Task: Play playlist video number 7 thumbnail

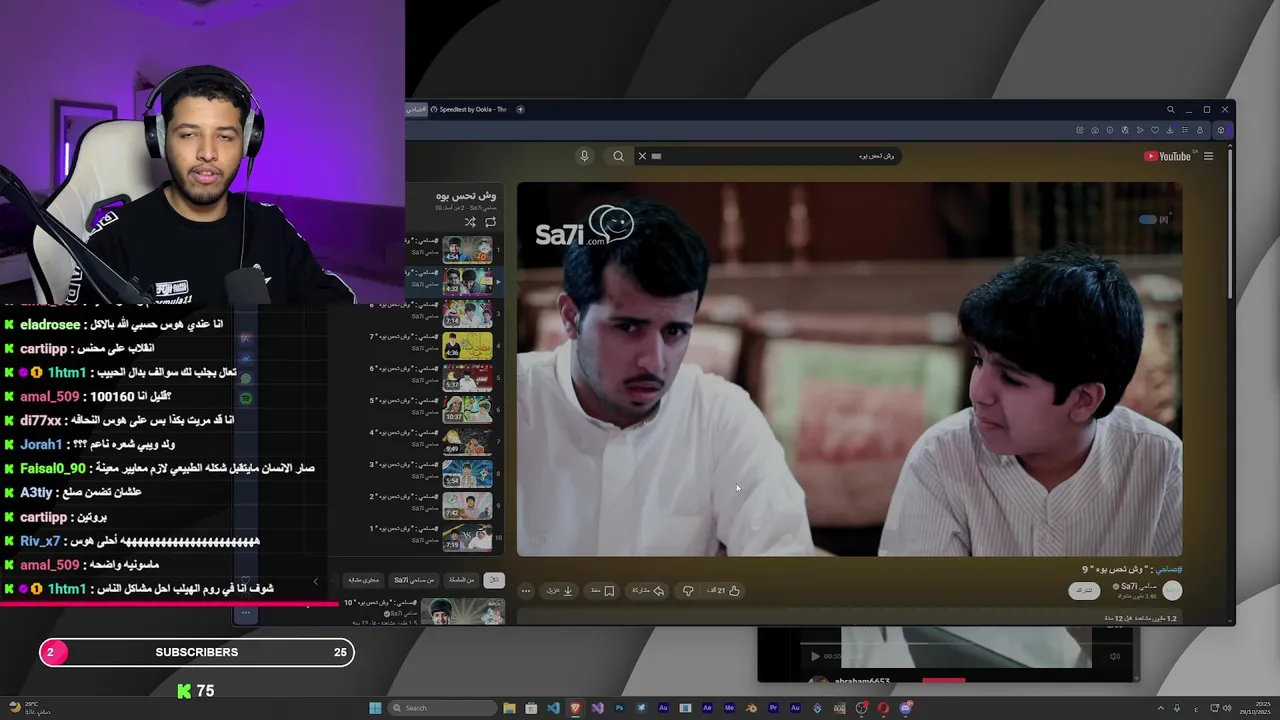Action: pos(468,345)
